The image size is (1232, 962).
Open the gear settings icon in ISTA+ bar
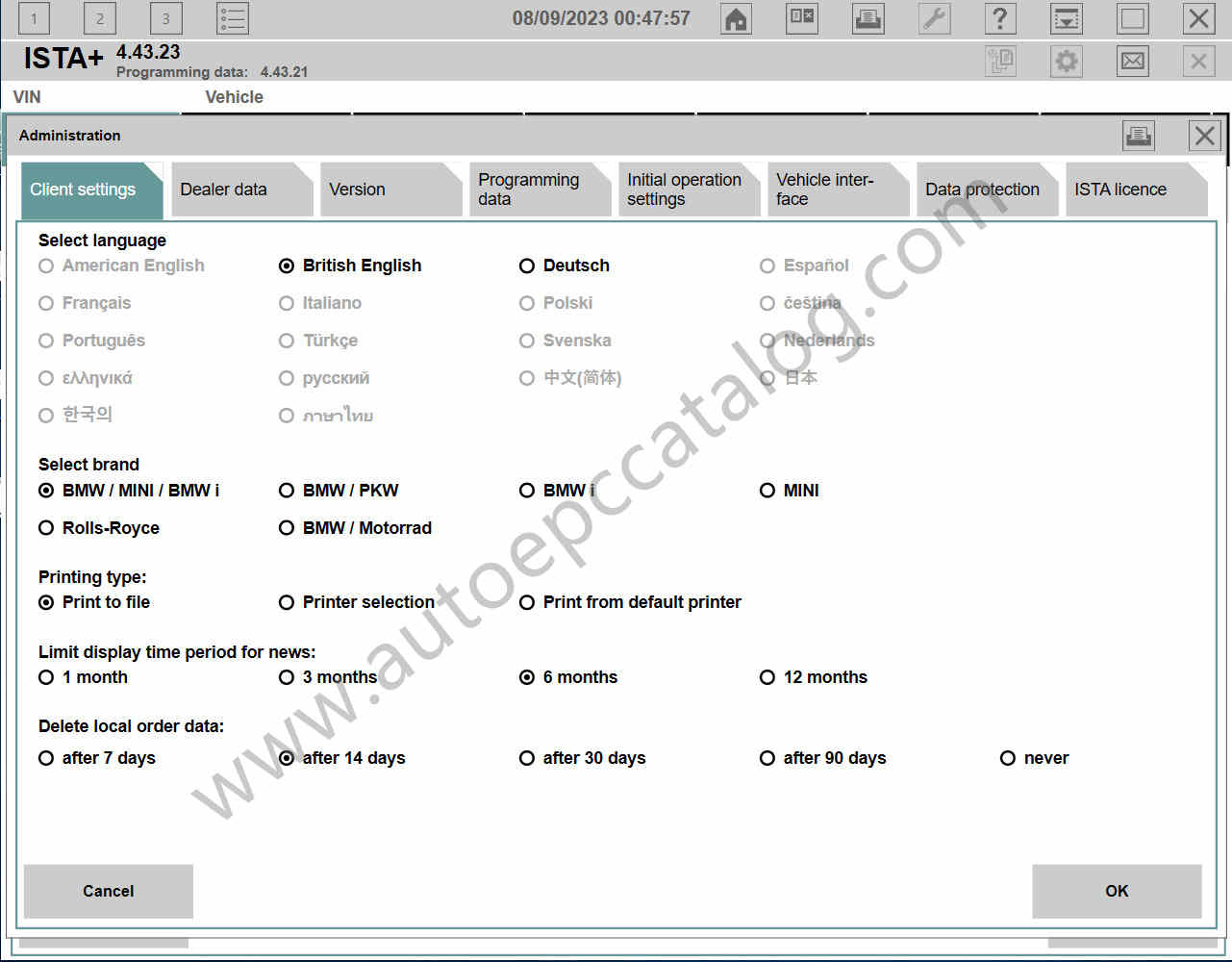tap(1067, 62)
